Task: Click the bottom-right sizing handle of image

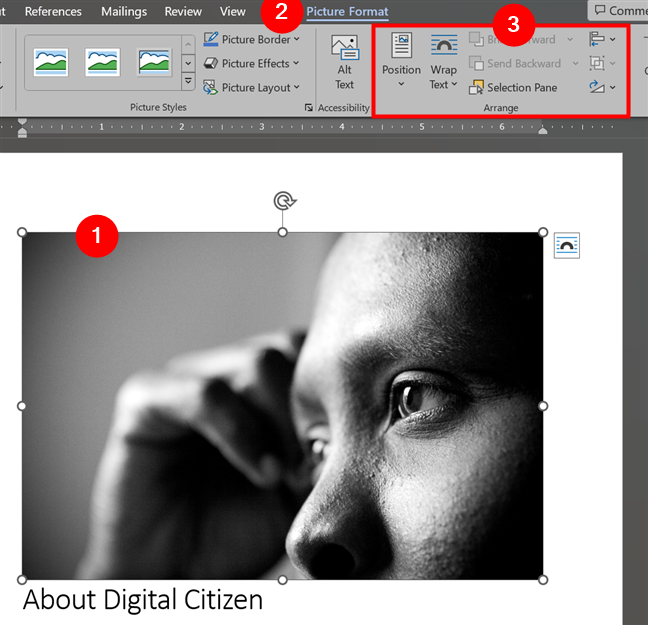Action: point(543,580)
